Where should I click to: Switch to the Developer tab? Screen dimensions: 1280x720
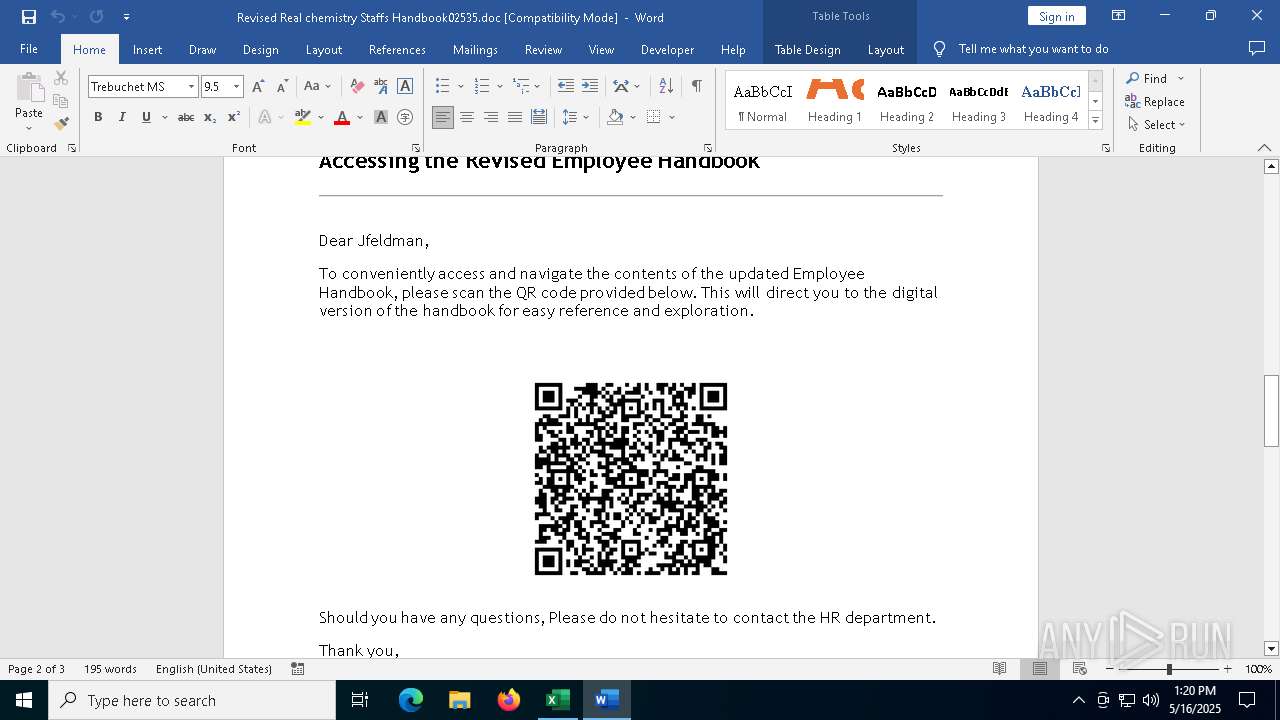(667, 49)
